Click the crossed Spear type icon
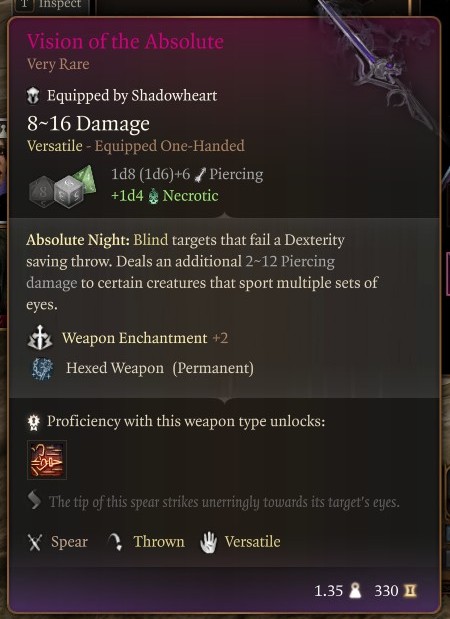The image size is (450, 619). pyautogui.click(x=35, y=542)
